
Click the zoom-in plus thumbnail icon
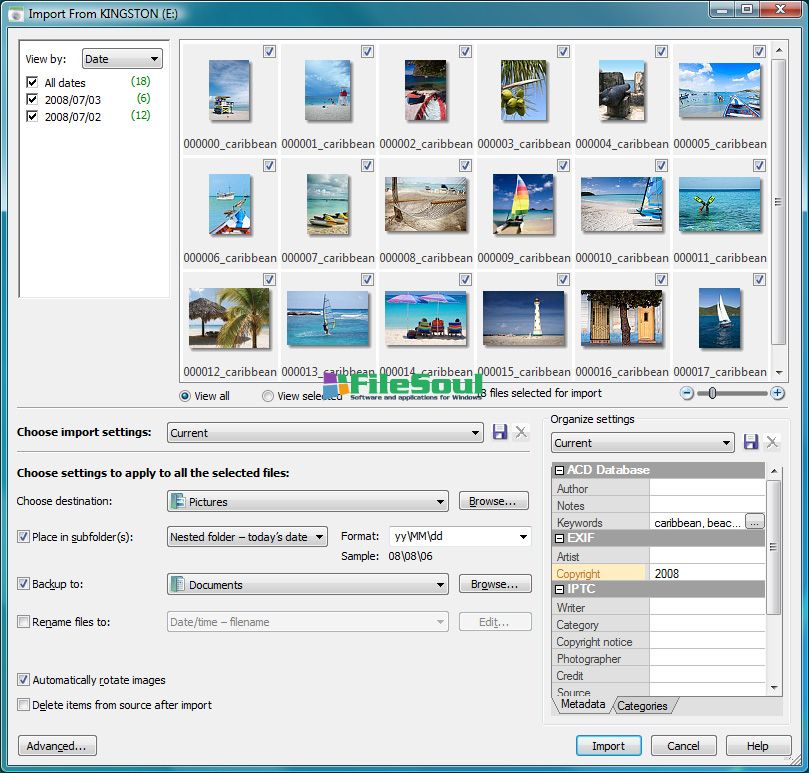(777, 393)
